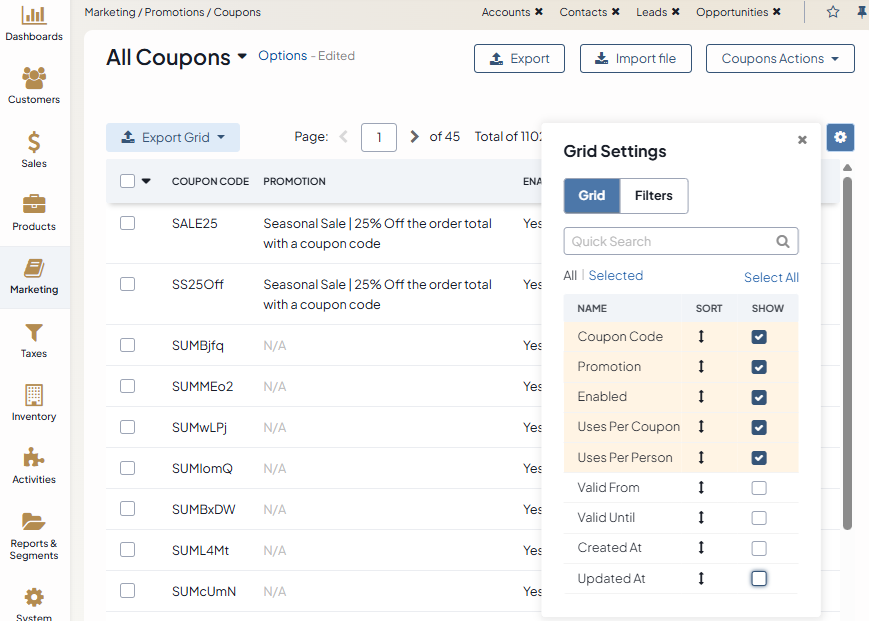The height and width of the screenshot is (621, 869).
Task: Open the Sales dollar icon
Action: tap(34, 143)
